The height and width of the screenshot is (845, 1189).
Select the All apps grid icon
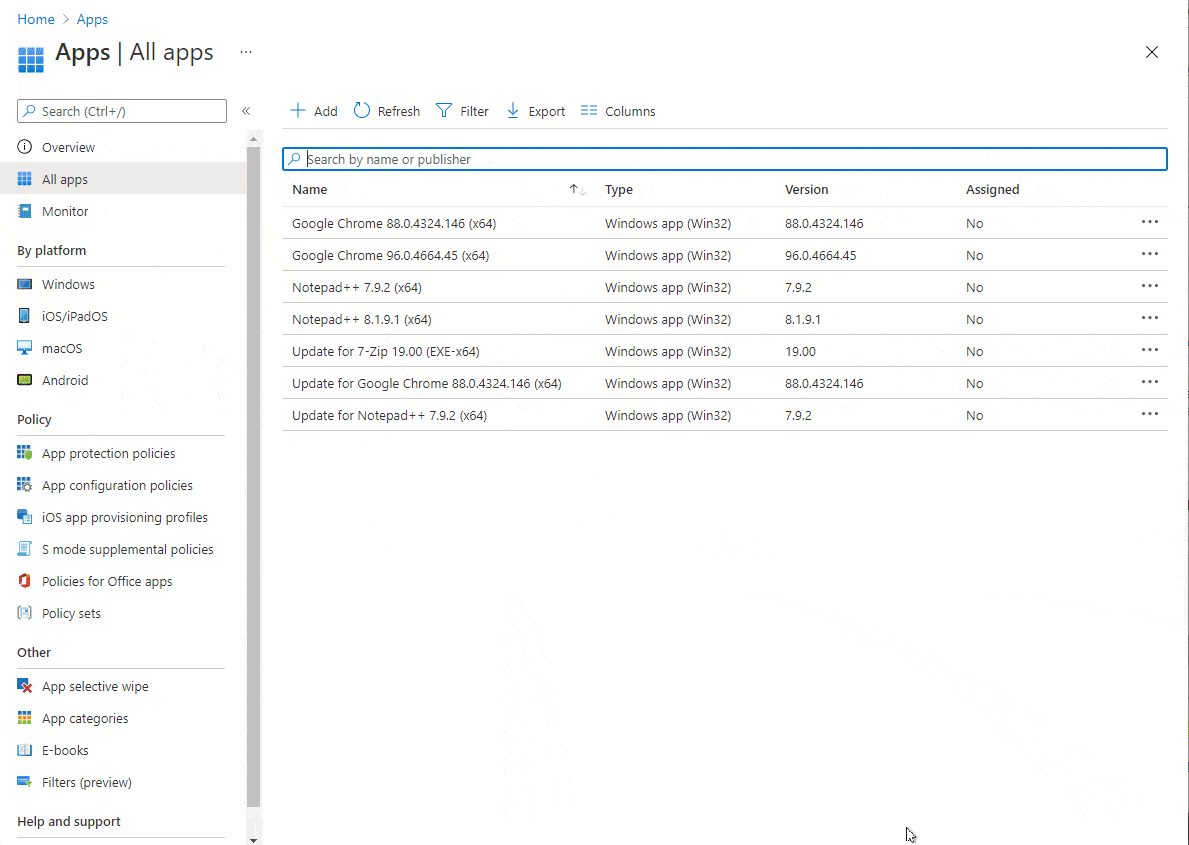point(24,179)
